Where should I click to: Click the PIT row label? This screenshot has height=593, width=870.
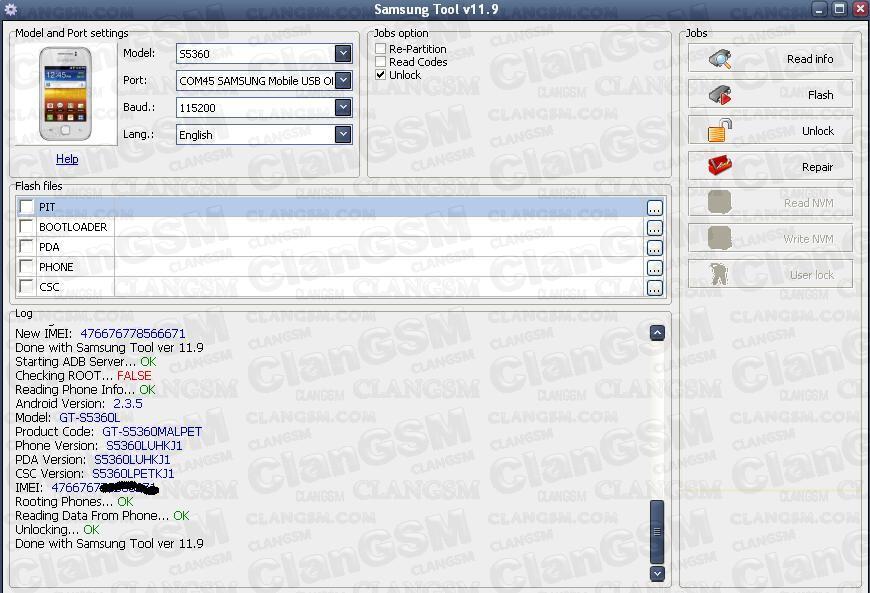click(47, 207)
